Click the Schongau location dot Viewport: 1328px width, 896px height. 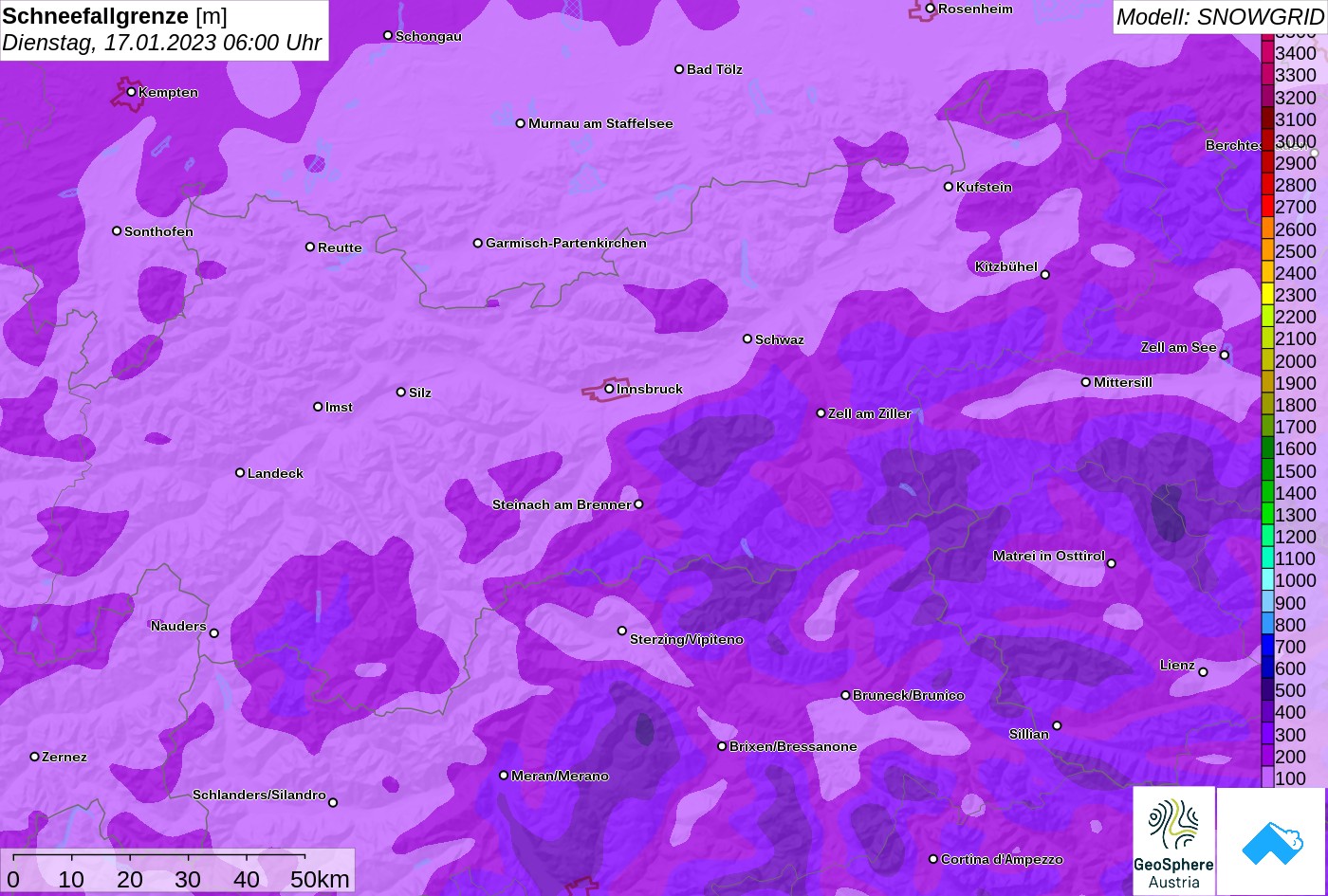(387, 35)
